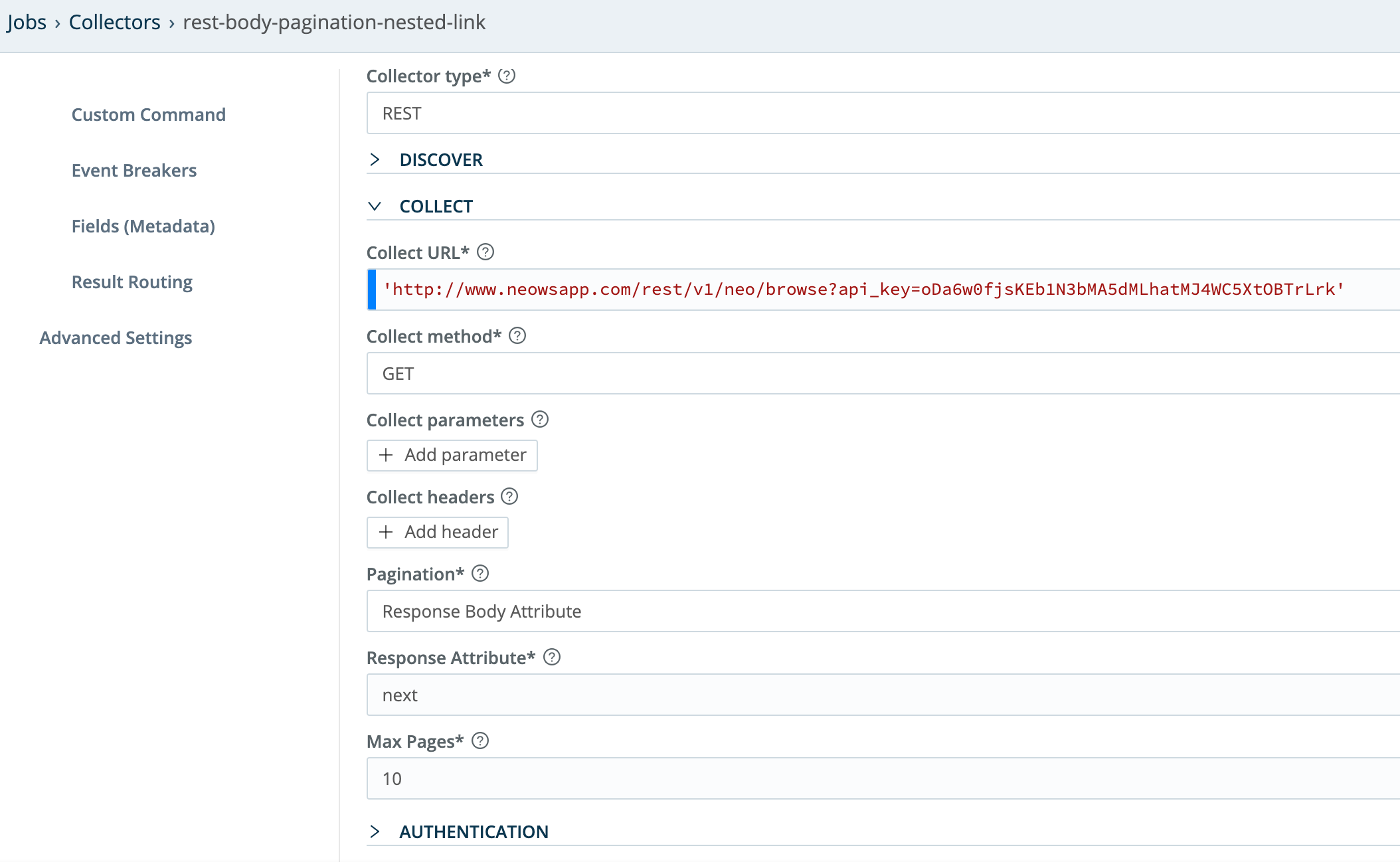
Task: Open help for Response Attribute
Action: click(551, 657)
